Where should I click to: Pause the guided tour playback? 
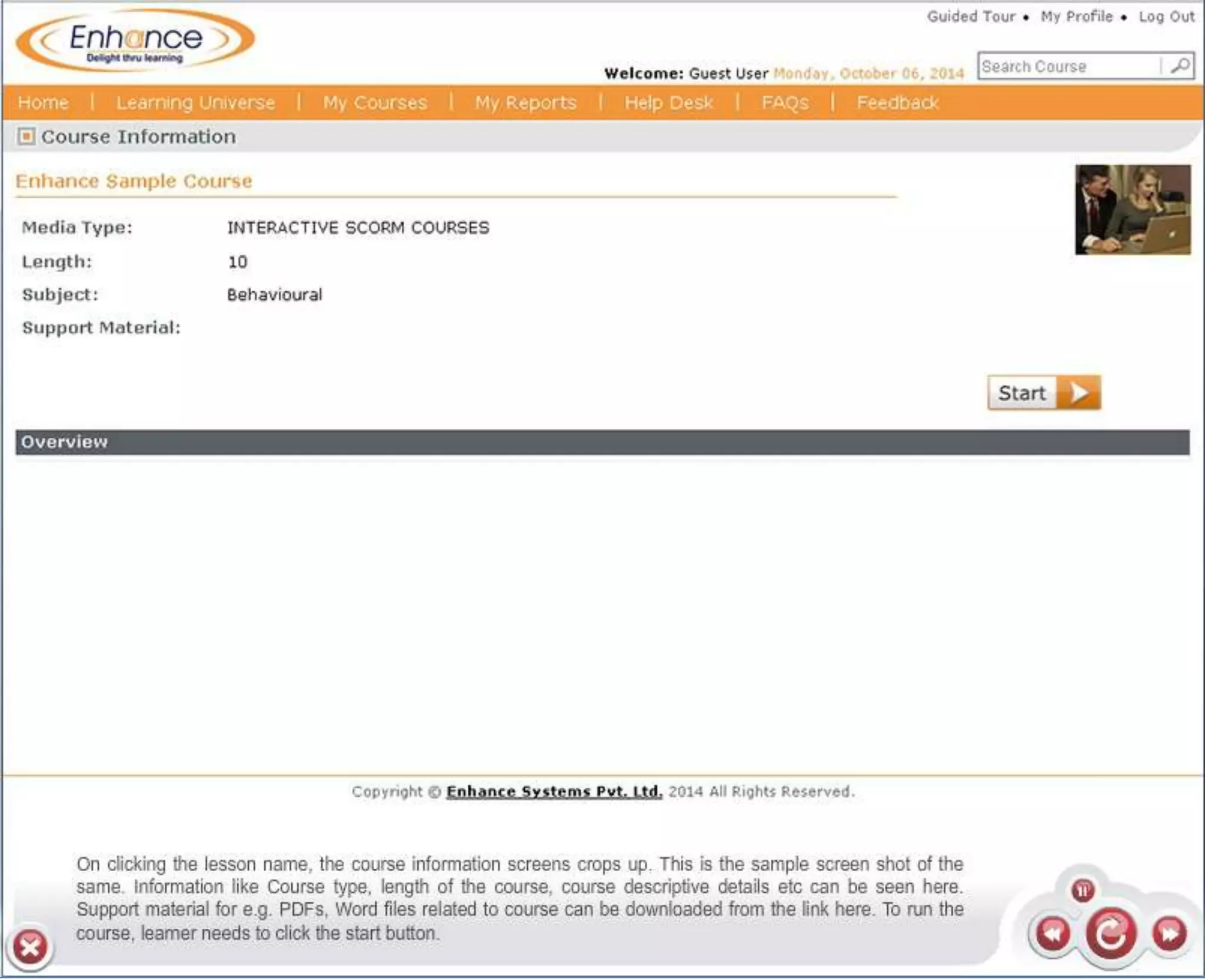pyautogui.click(x=1083, y=891)
